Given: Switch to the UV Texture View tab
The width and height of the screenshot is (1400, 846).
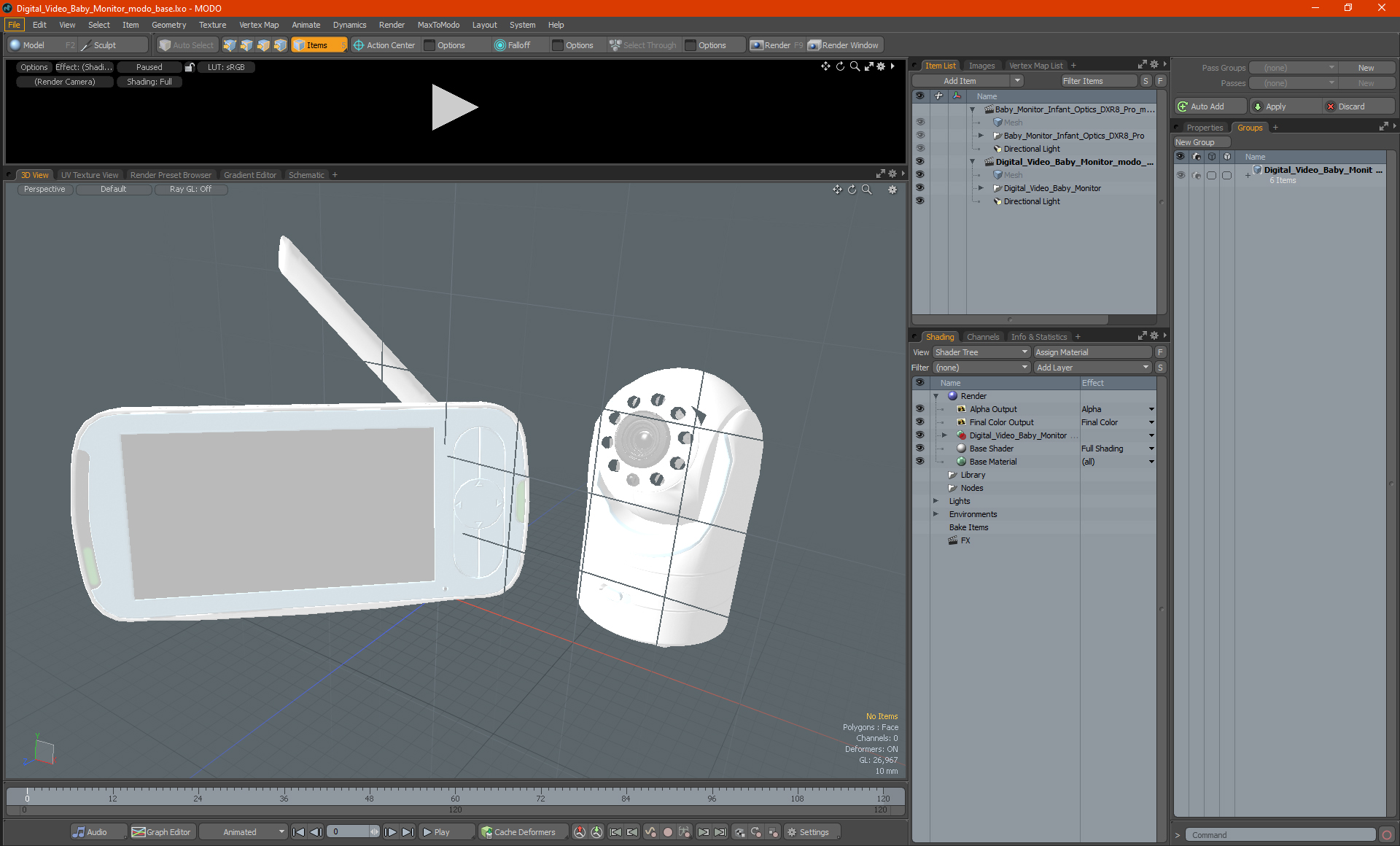Looking at the screenshot, I should pos(90,175).
